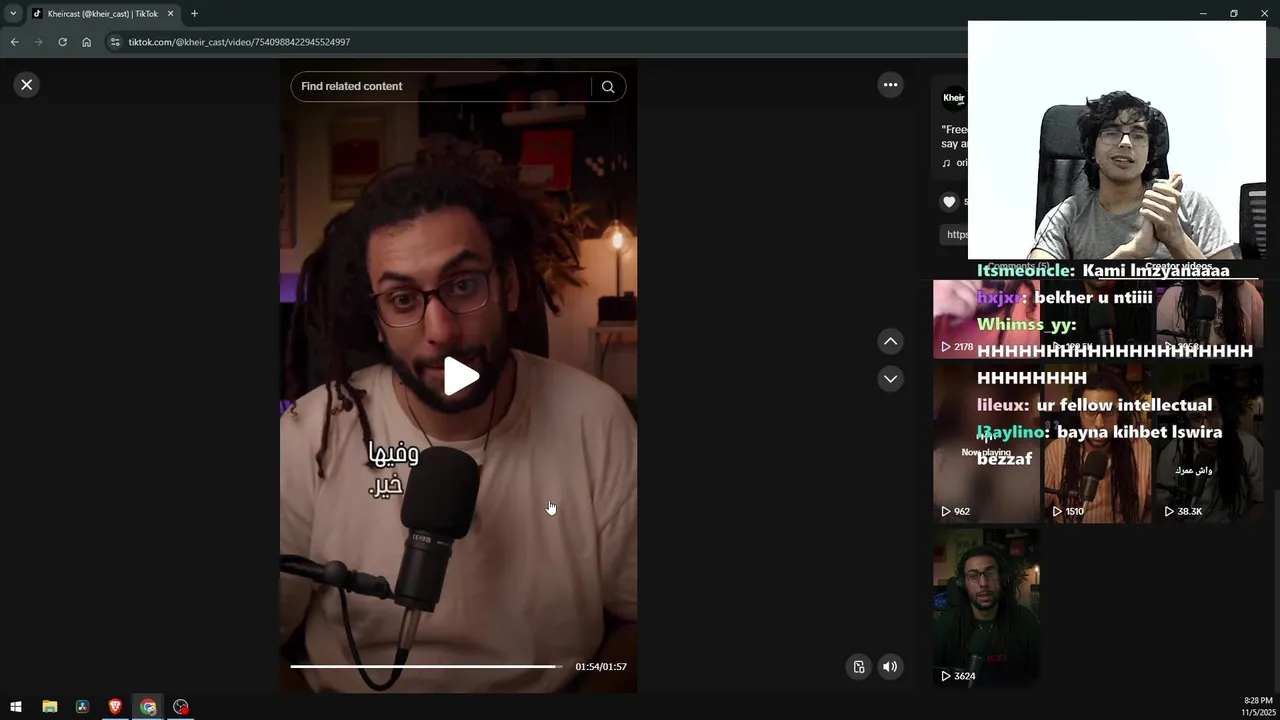
Task: Restore down the browser window
Action: (x=1234, y=14)
